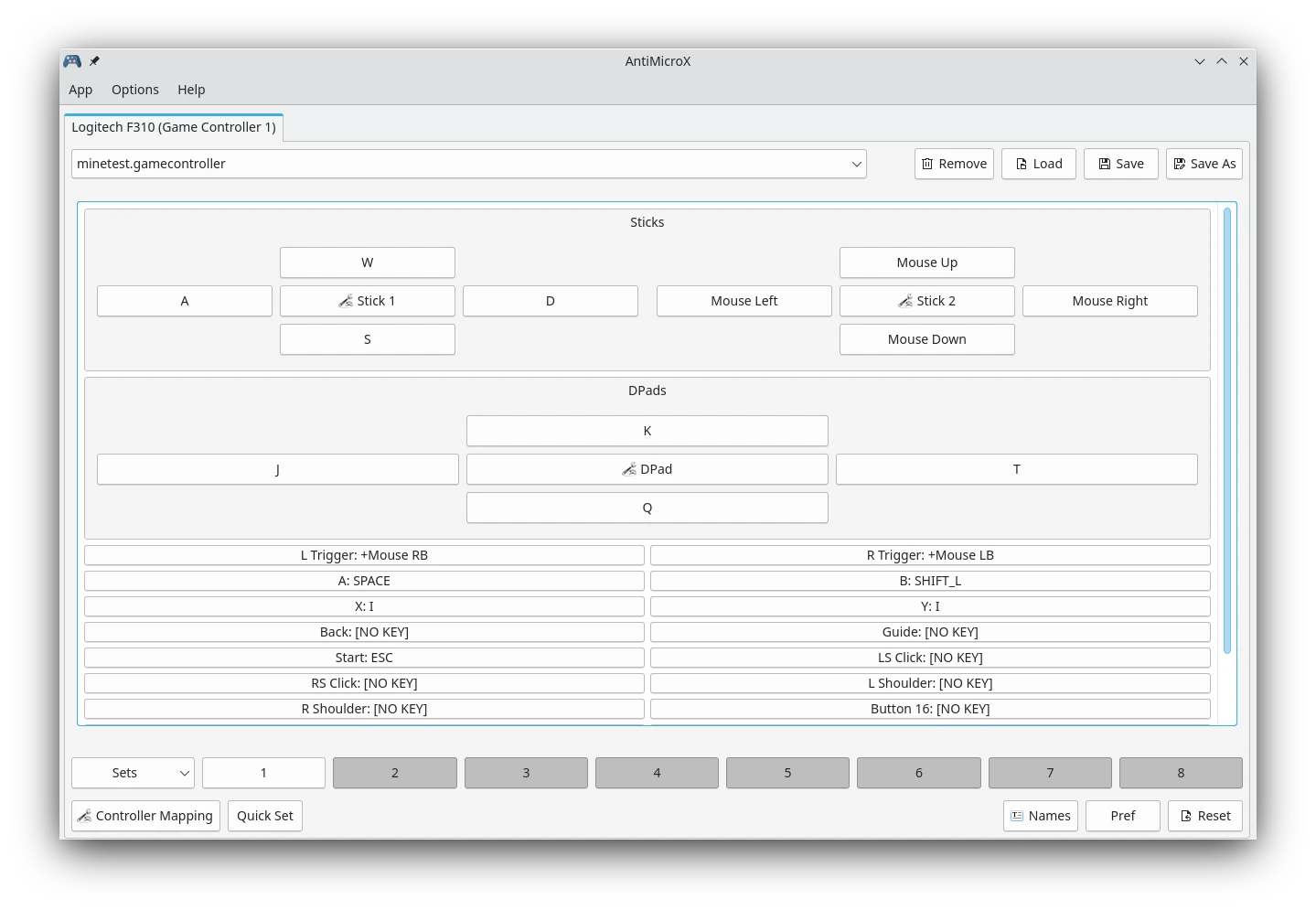Open the Pref settings button
This screenshot has height=910, width=1316.
(1123, 816)
